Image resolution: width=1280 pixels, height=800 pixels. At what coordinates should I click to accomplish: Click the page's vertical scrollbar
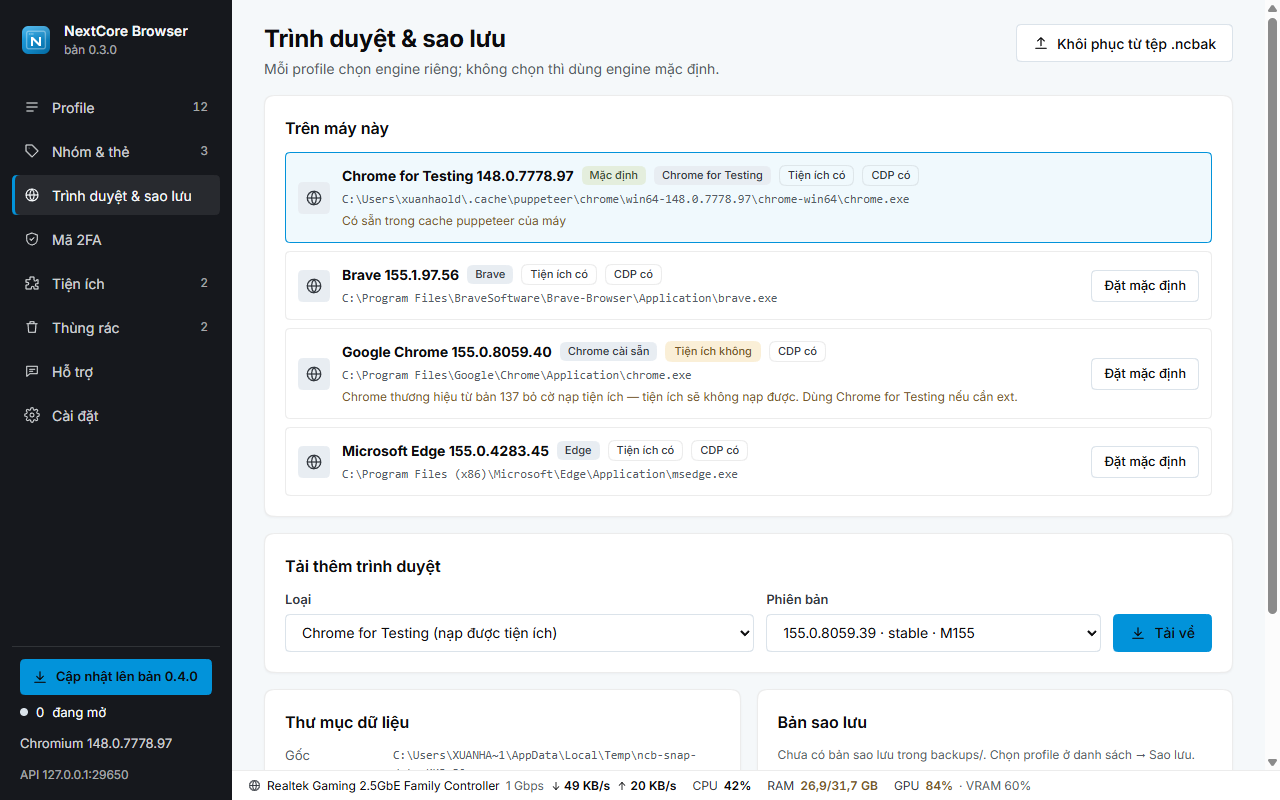coord(1272,315)
